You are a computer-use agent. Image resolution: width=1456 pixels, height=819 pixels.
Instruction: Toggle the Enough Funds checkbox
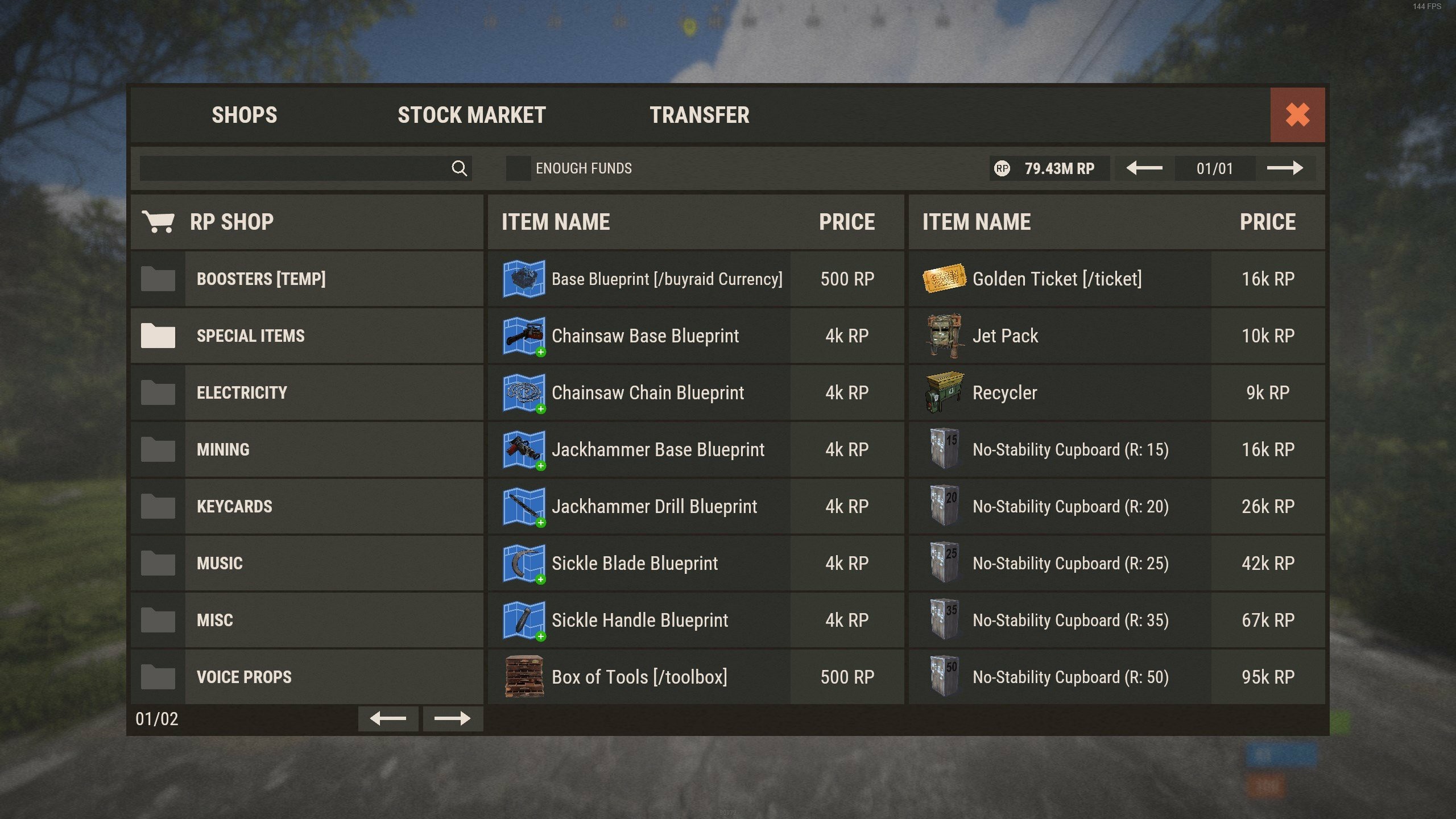coord(518,168)
